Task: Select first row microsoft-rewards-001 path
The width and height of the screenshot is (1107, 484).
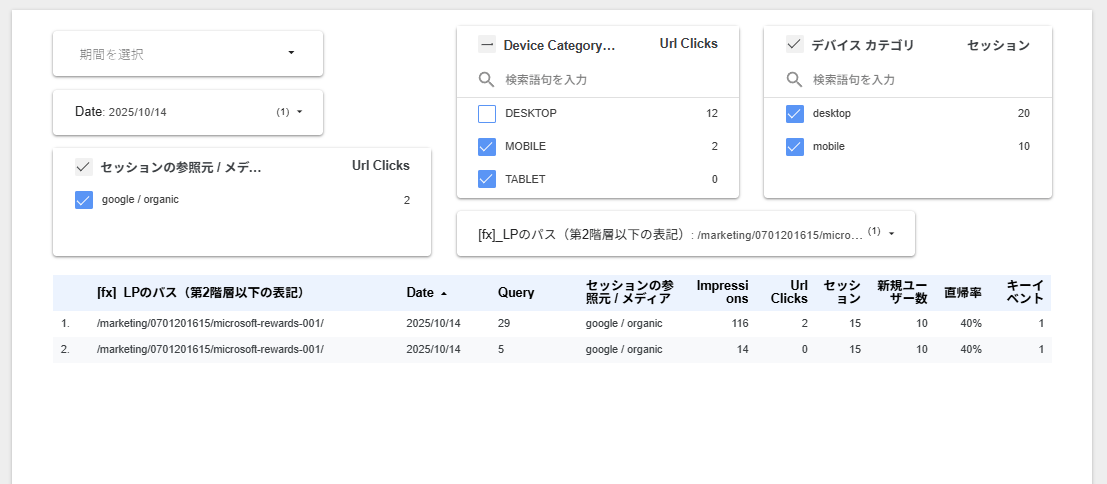Action: click(210, 324)
